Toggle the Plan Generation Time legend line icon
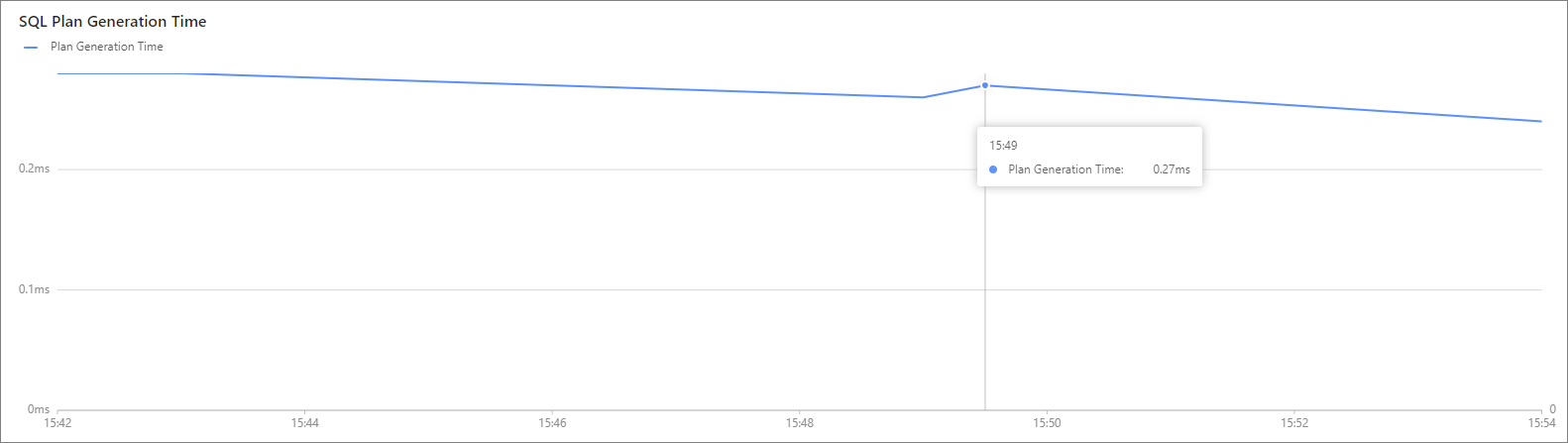This screenshot has width=1568, height=443. 31,47
